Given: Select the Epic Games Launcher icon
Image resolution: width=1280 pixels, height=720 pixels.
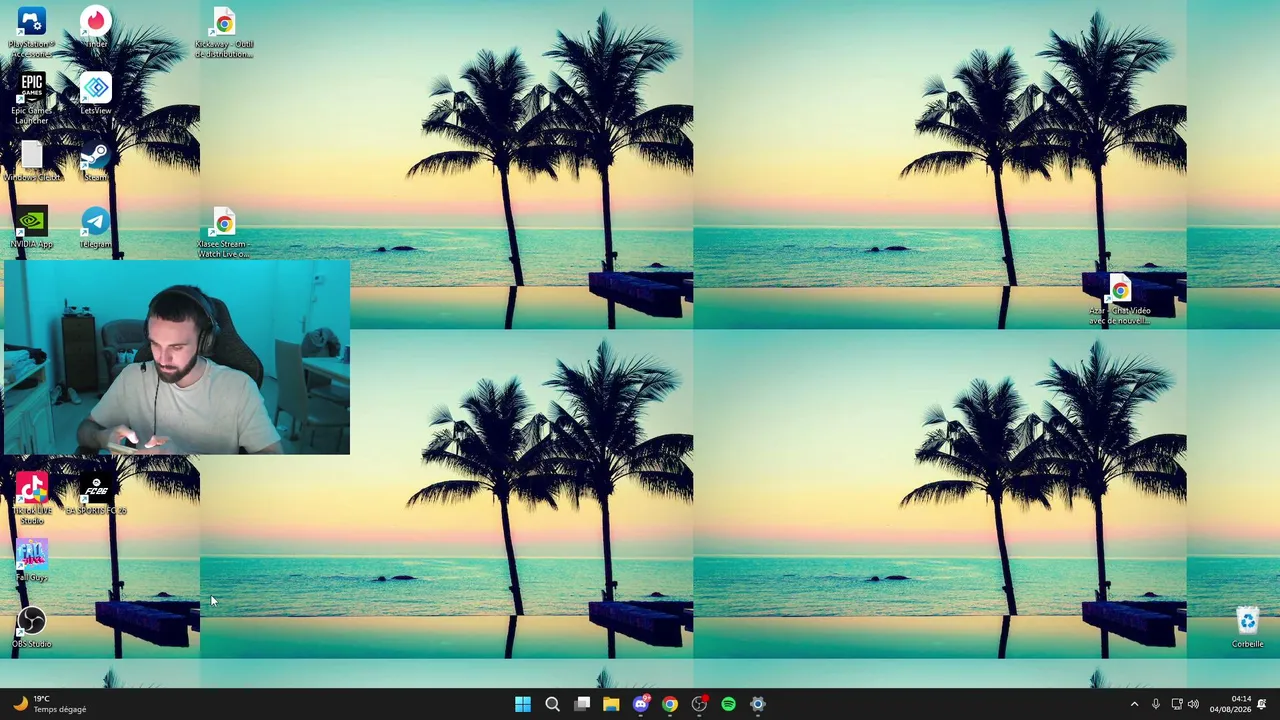Looking at the screenshot, I should [x=32, y=98].
